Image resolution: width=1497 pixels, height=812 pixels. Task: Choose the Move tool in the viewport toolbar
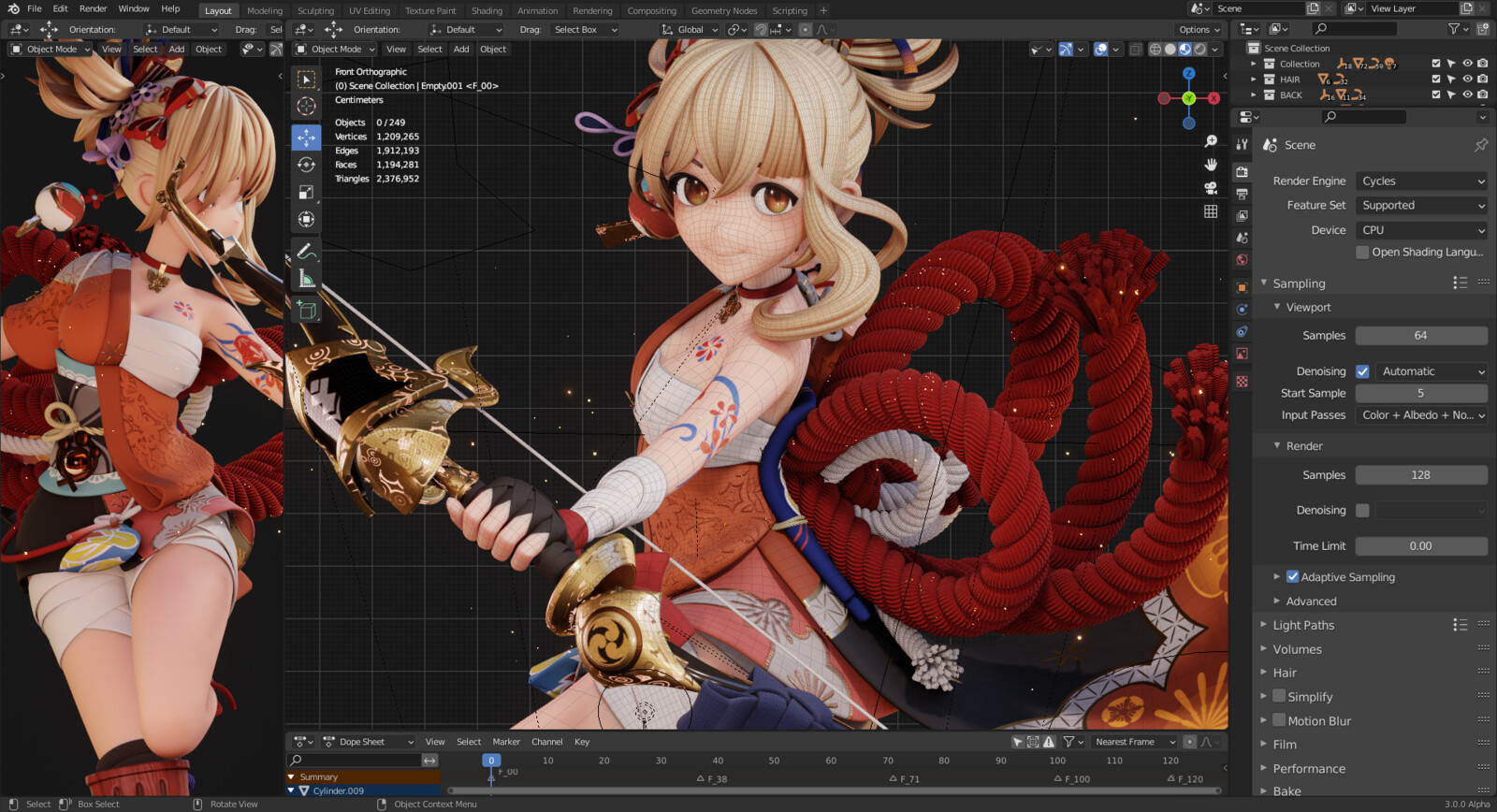[306, 138]
